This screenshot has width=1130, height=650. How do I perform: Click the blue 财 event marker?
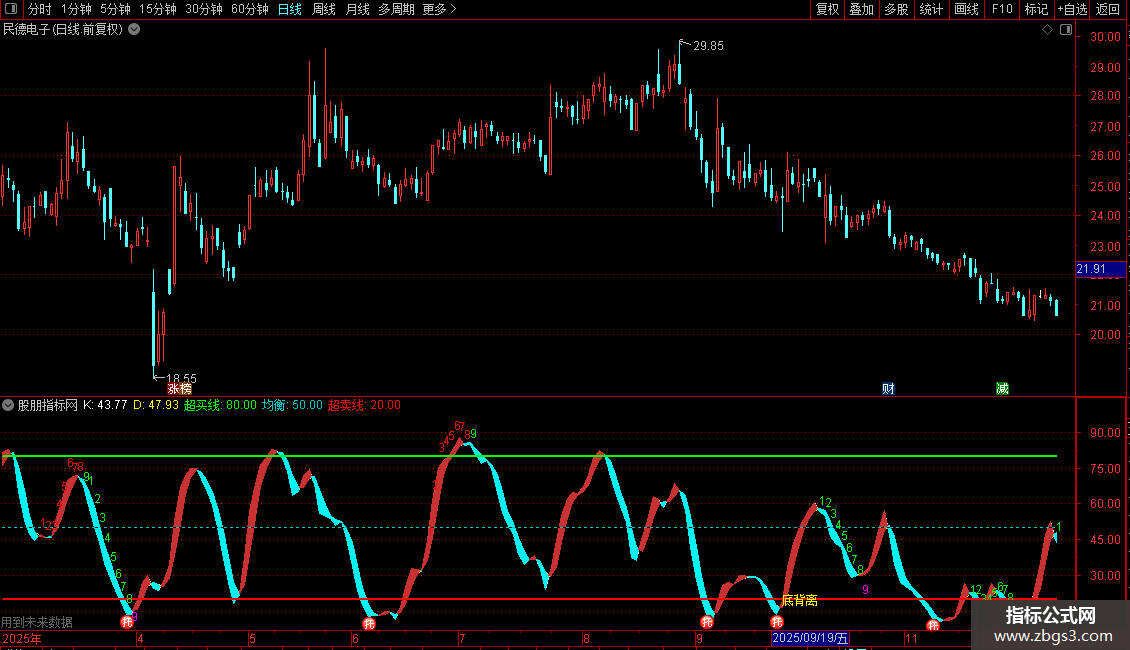(x=888, y=388)
